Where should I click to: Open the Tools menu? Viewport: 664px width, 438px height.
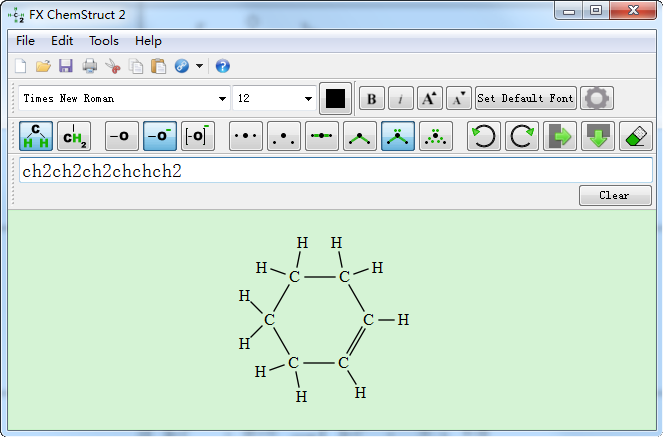pyautogui.click(x=103, y=41)
